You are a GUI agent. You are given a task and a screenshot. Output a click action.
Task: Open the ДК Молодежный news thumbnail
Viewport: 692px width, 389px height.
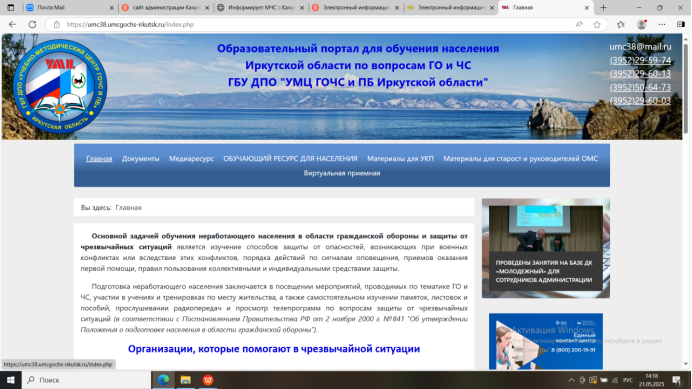tap(546, 248)
